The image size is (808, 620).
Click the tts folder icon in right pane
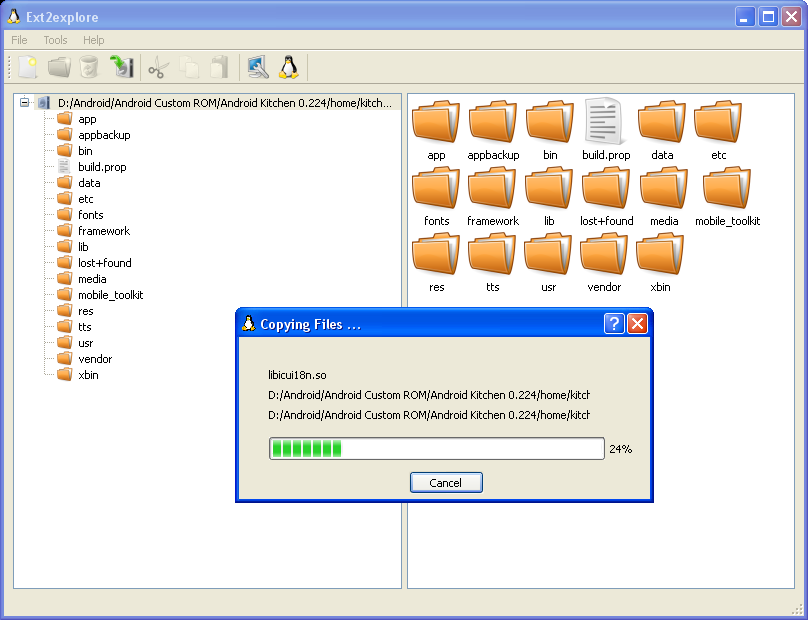[x=492, y=254]
